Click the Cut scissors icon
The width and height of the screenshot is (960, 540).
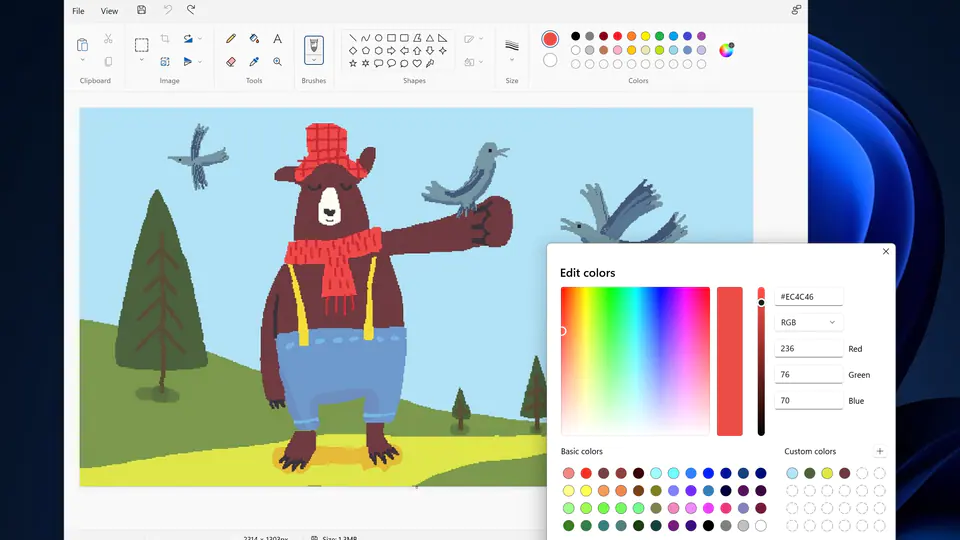click(x=108, y=39)
